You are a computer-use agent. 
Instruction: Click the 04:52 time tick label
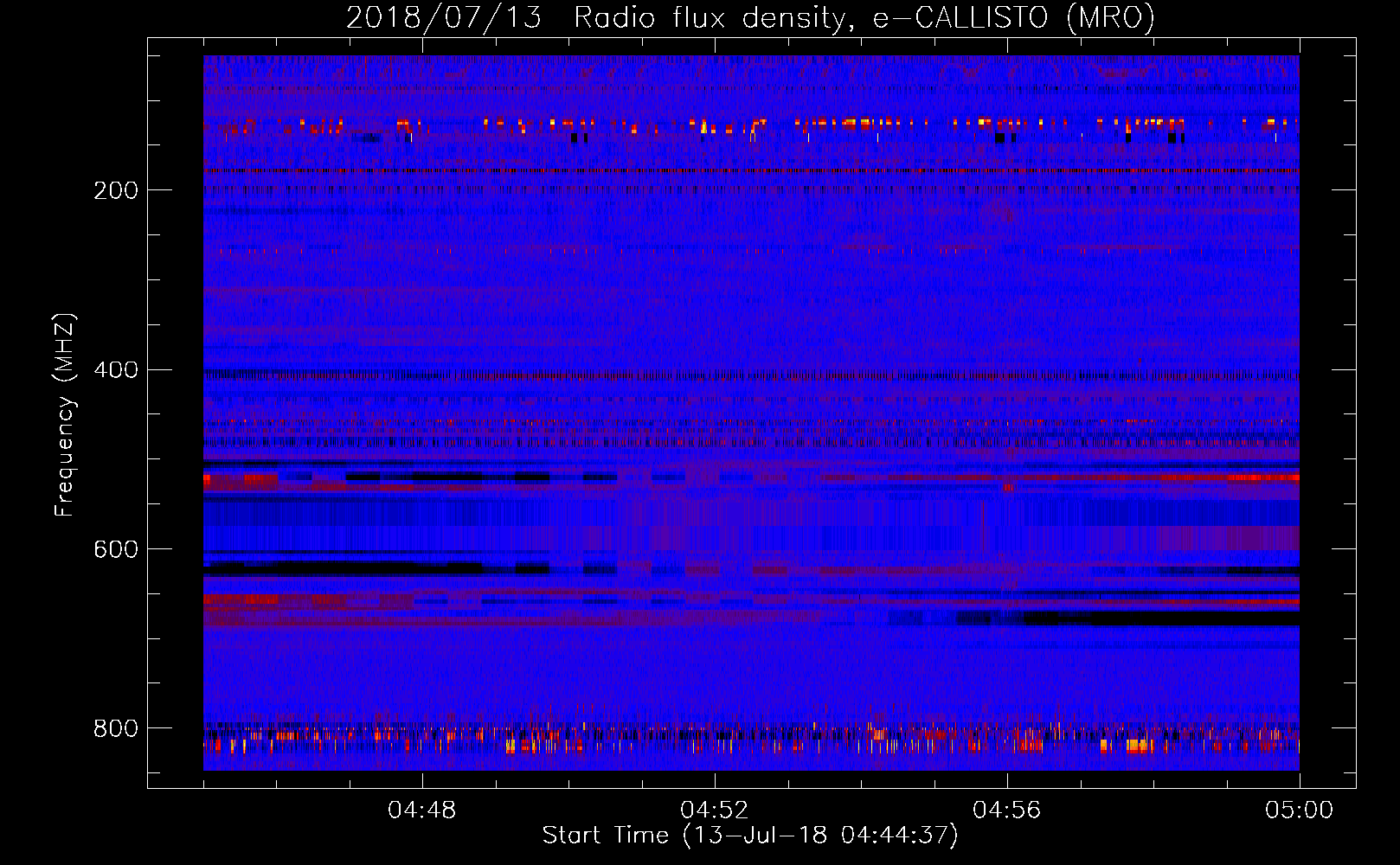point(715,811)
